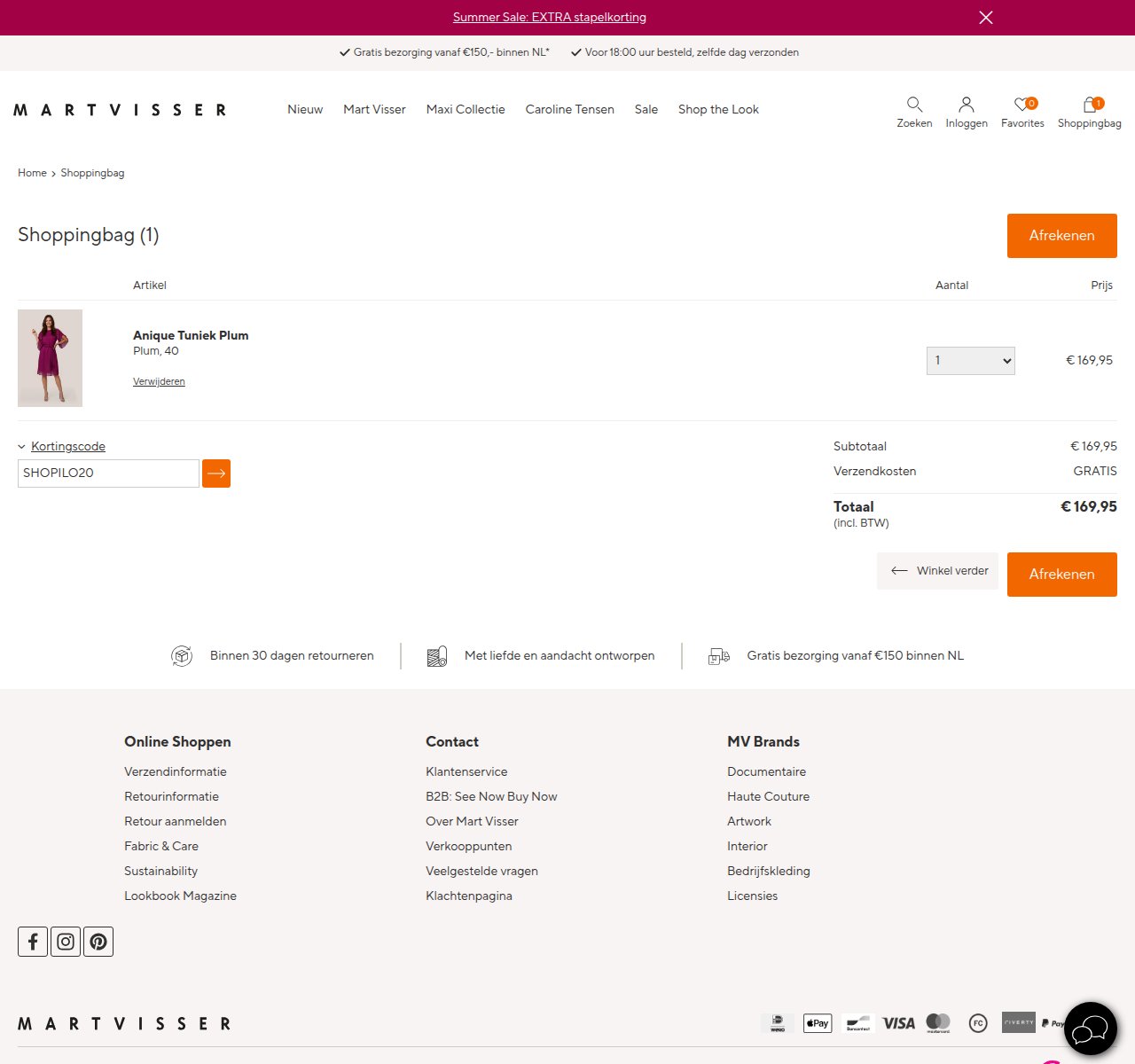Click the Mart Visser footer logo

pyautogui.click(x=124, y=1024)
